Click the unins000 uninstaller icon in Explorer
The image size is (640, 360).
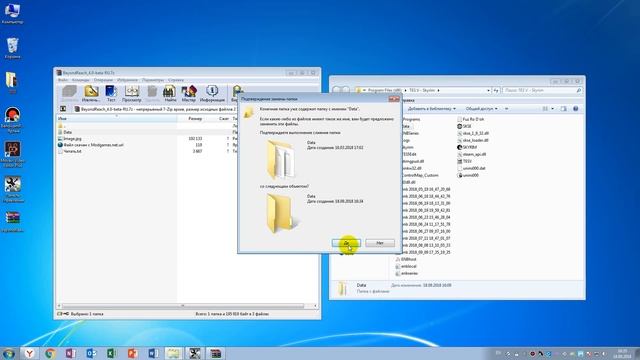tap(460, 175)
